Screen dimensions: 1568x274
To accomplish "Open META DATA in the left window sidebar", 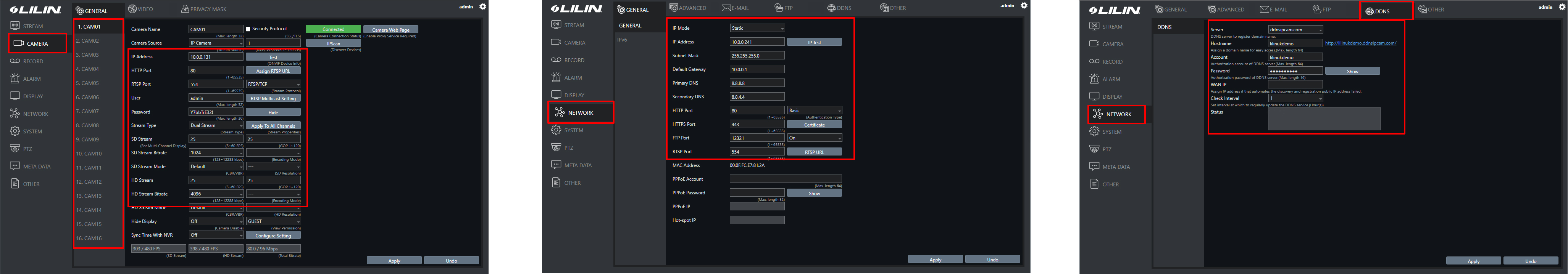I will pos(31,167).
